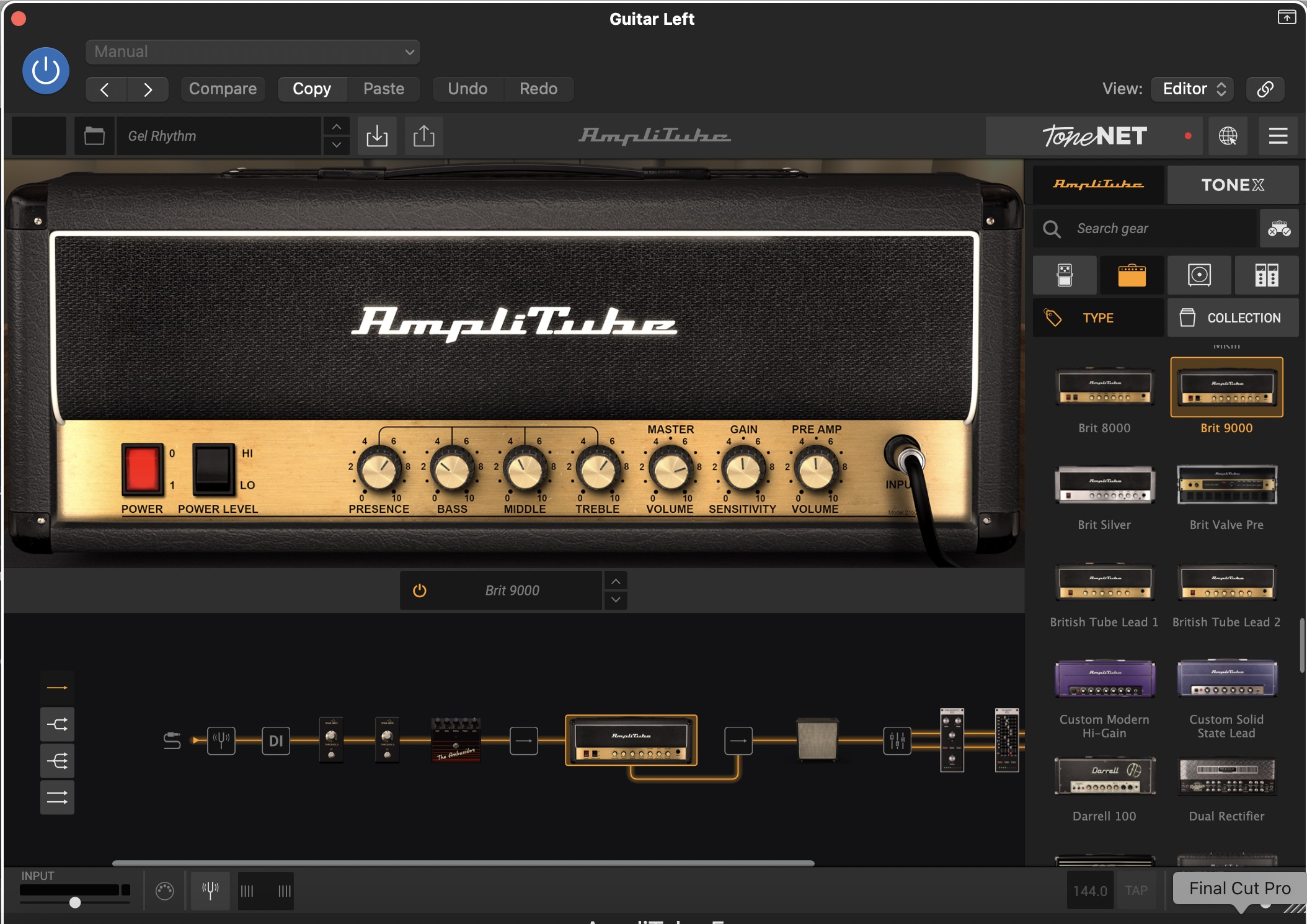Select the Brit Valve Pre amp
This screenshot has height=924, width=1307.
(1226, 484)
